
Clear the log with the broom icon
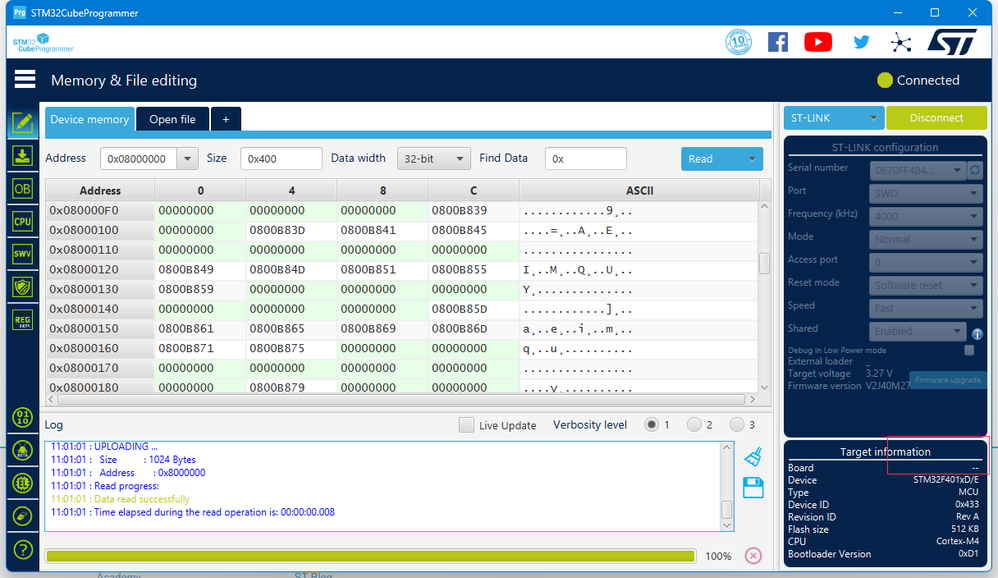[x=753, y=456]
